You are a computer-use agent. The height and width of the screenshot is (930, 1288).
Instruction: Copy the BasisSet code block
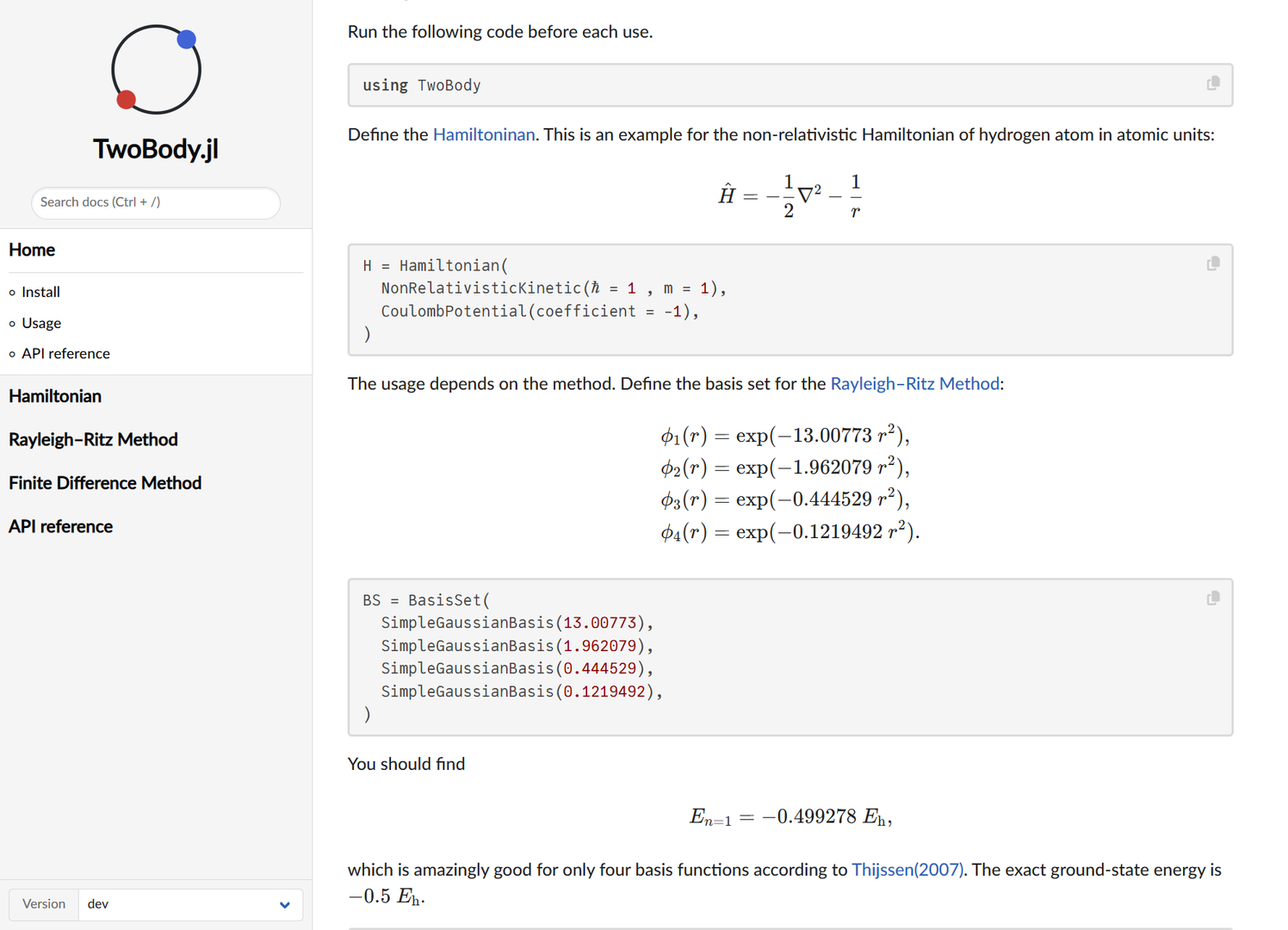click(1212, 598)
